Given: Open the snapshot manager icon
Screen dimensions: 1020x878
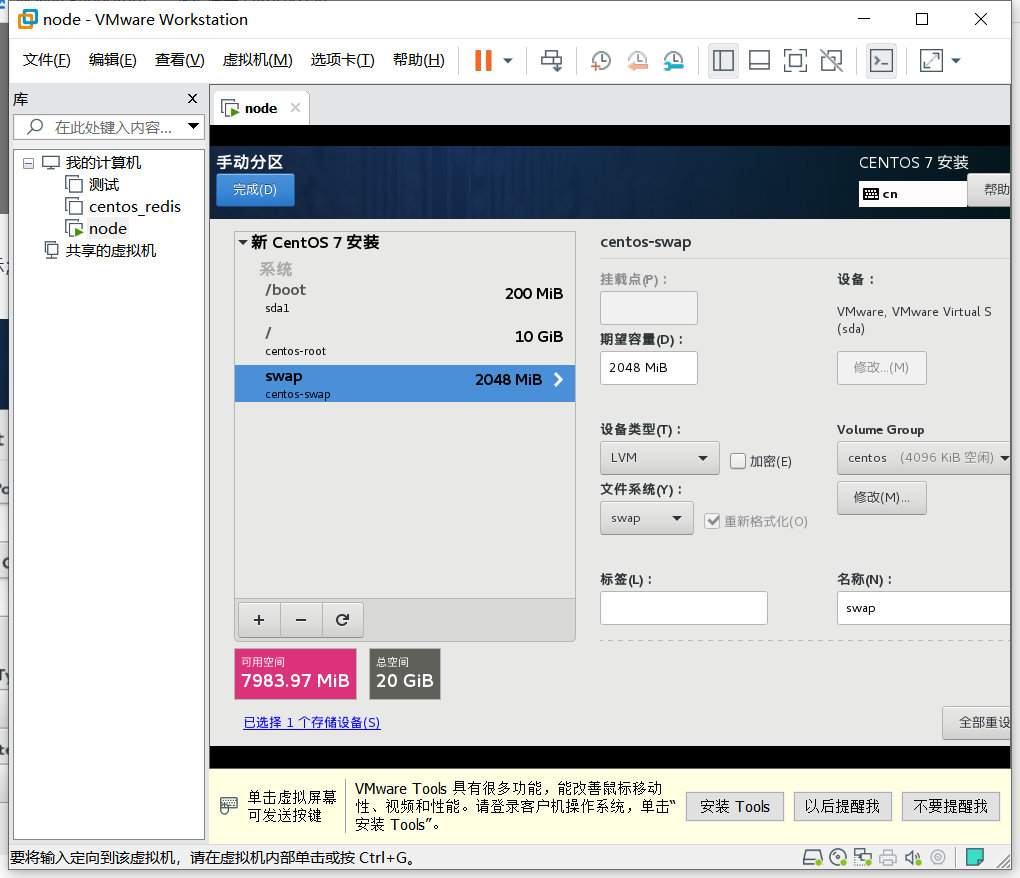Looking at the screenshot, I should click(673, 60).
